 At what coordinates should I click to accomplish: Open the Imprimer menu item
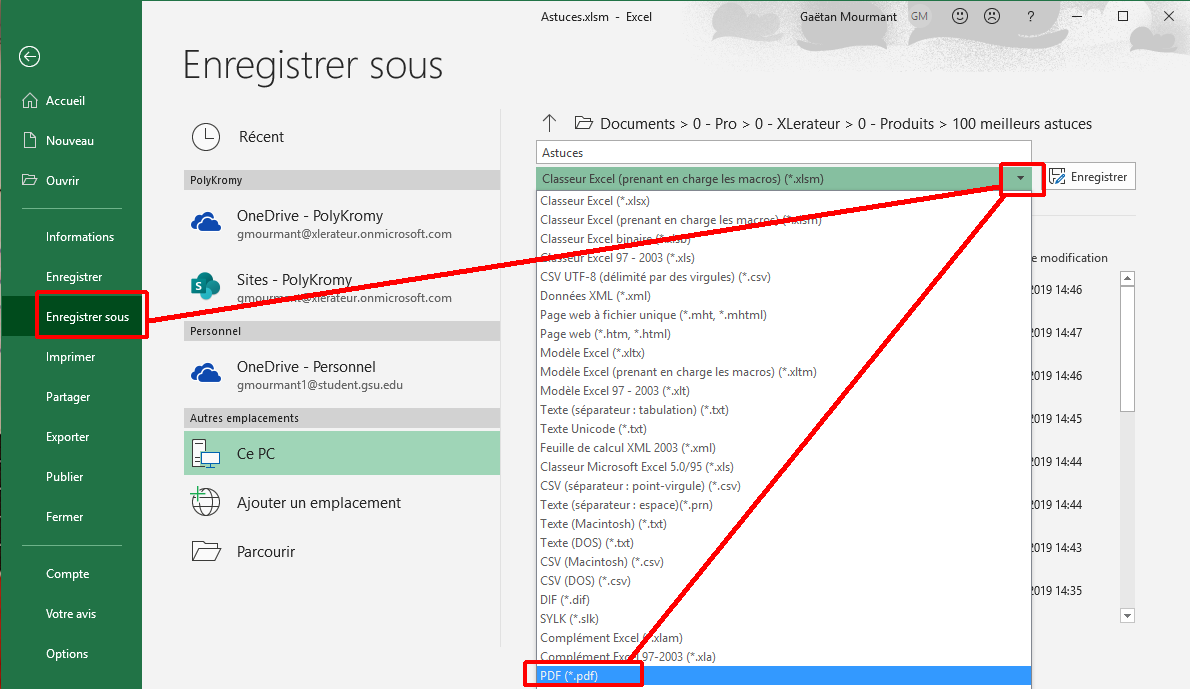71,357
